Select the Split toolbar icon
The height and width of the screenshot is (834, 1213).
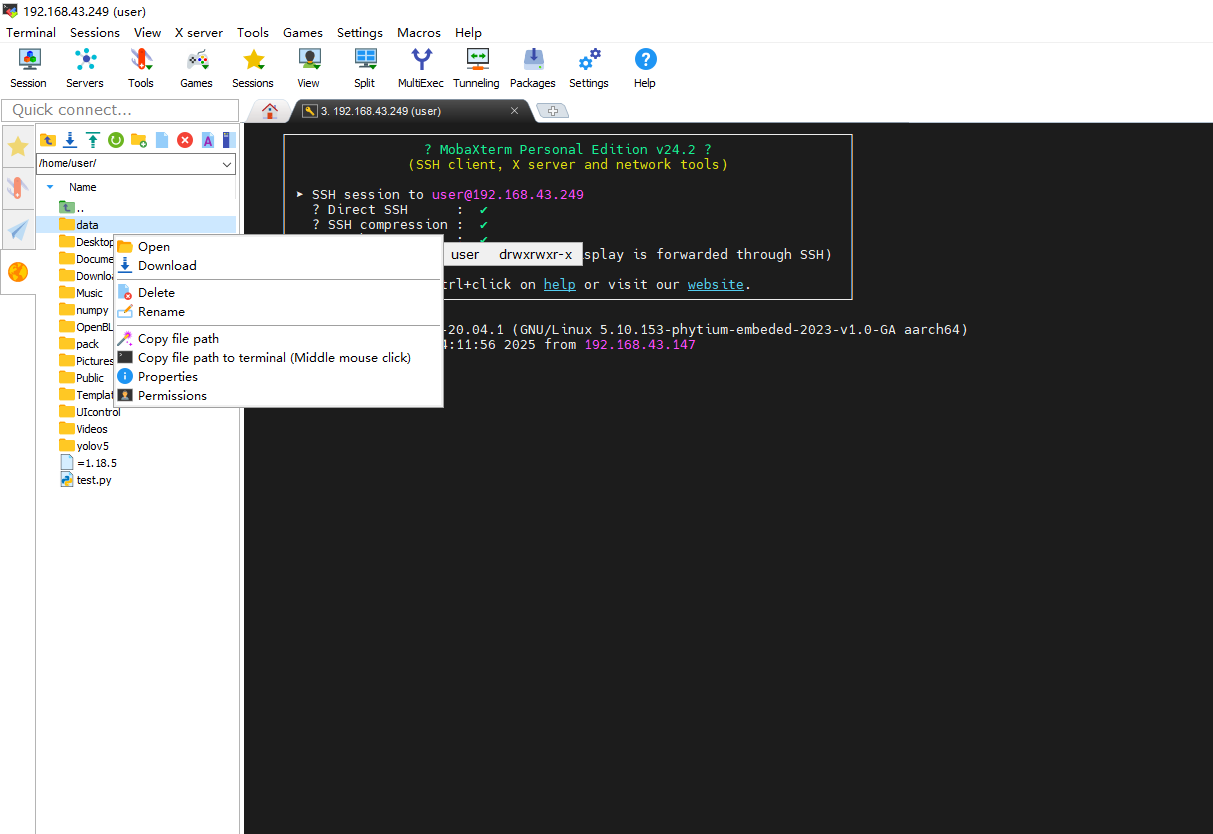pos(365,68)
